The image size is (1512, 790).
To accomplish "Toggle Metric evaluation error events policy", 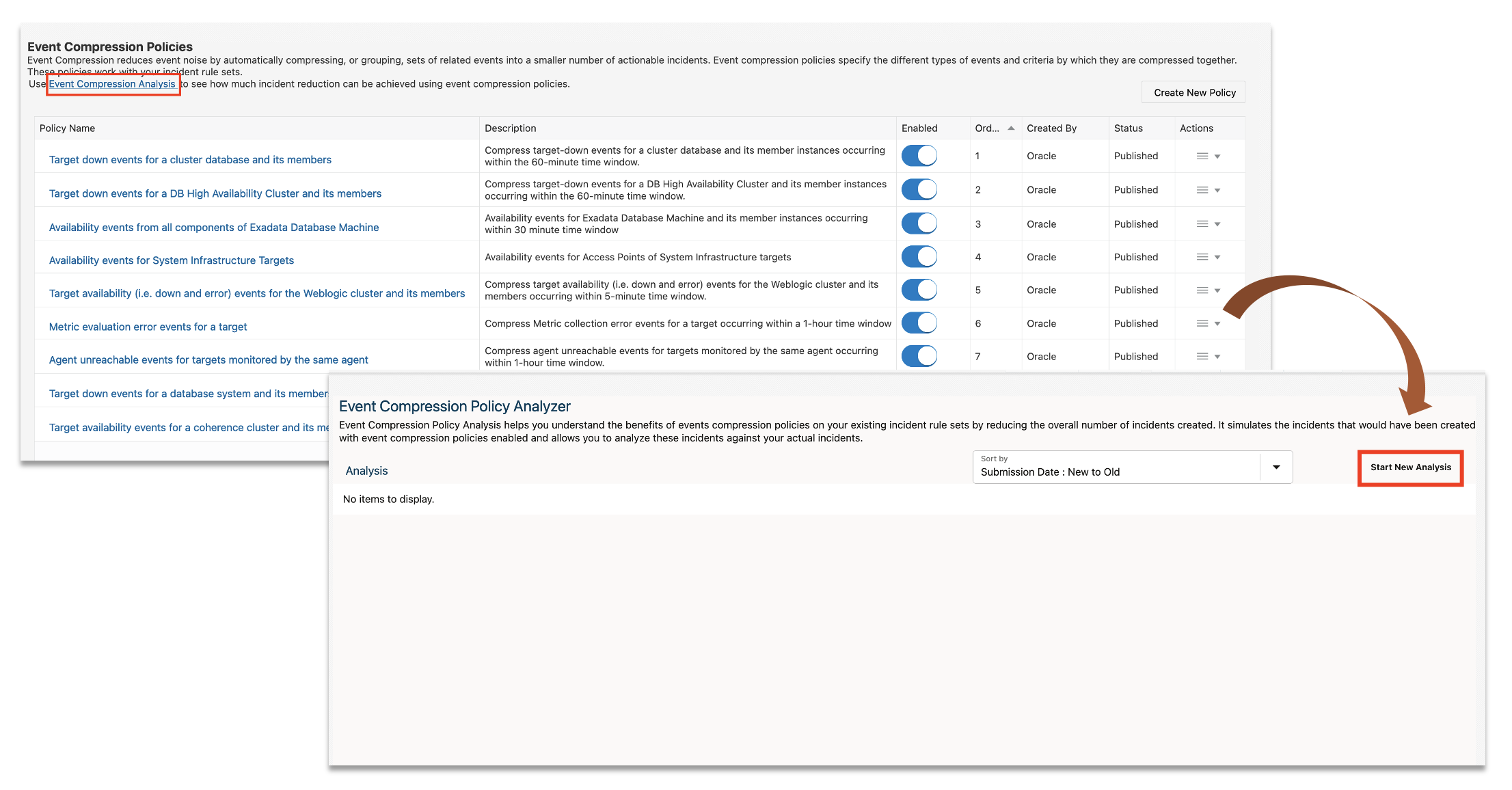I will (x=919, y=323).
